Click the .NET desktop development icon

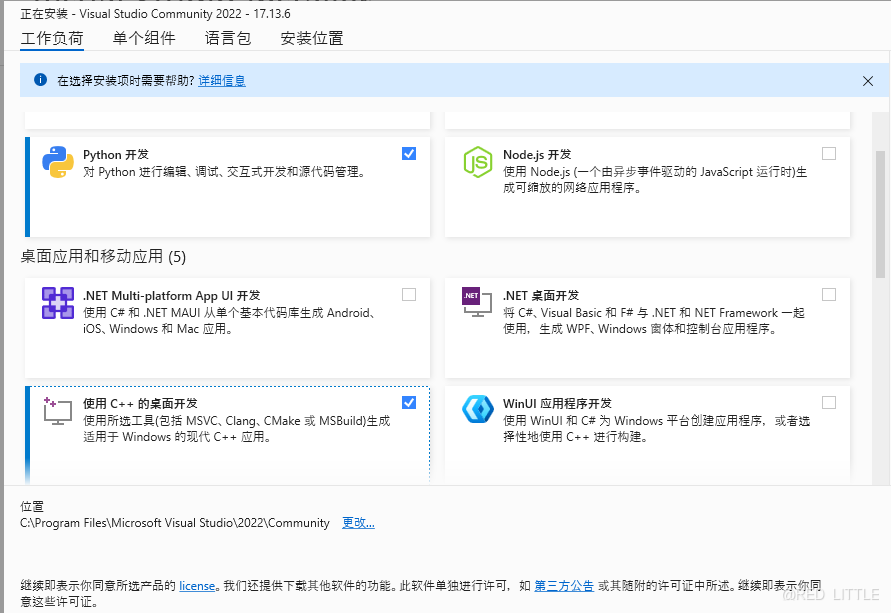[477, 302]
